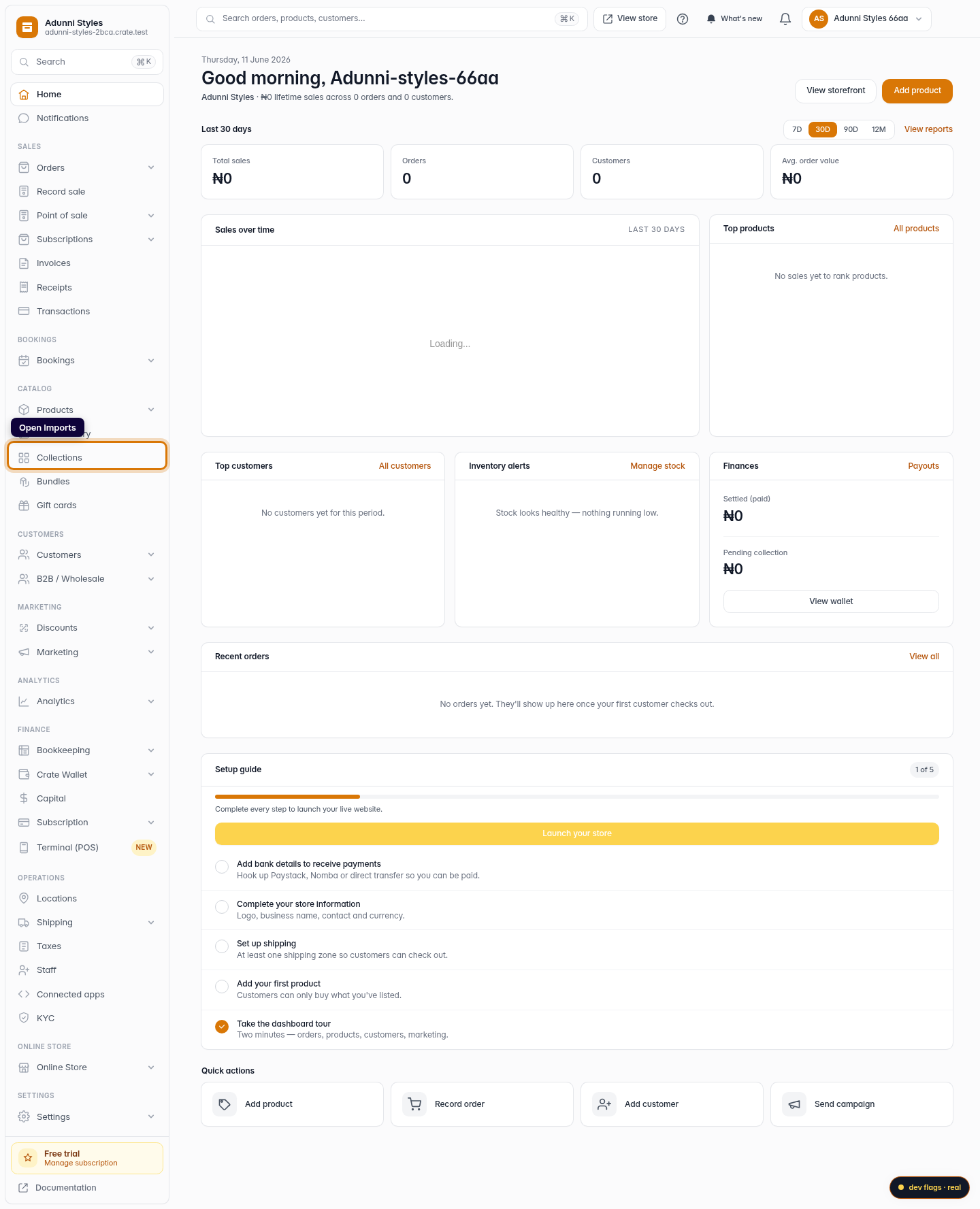Click the Transactions card icon
The image size is (980, 1209).
click(x=24, y=311)
